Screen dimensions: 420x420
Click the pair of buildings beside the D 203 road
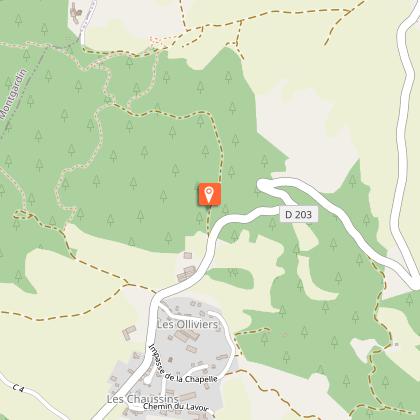[186, 274]
